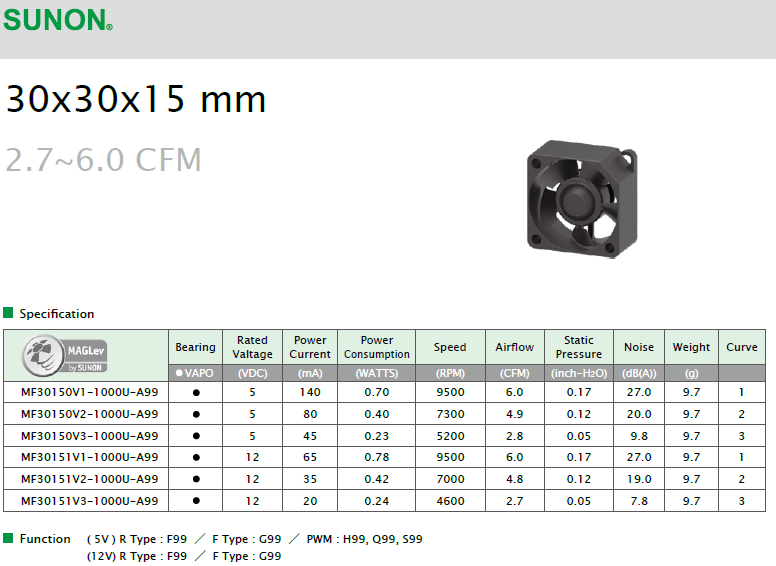Click the bearing dot for MF30151V3-1000U-A99
The height and width of the screenshot is (566, 776).
(x=196, y=501)
